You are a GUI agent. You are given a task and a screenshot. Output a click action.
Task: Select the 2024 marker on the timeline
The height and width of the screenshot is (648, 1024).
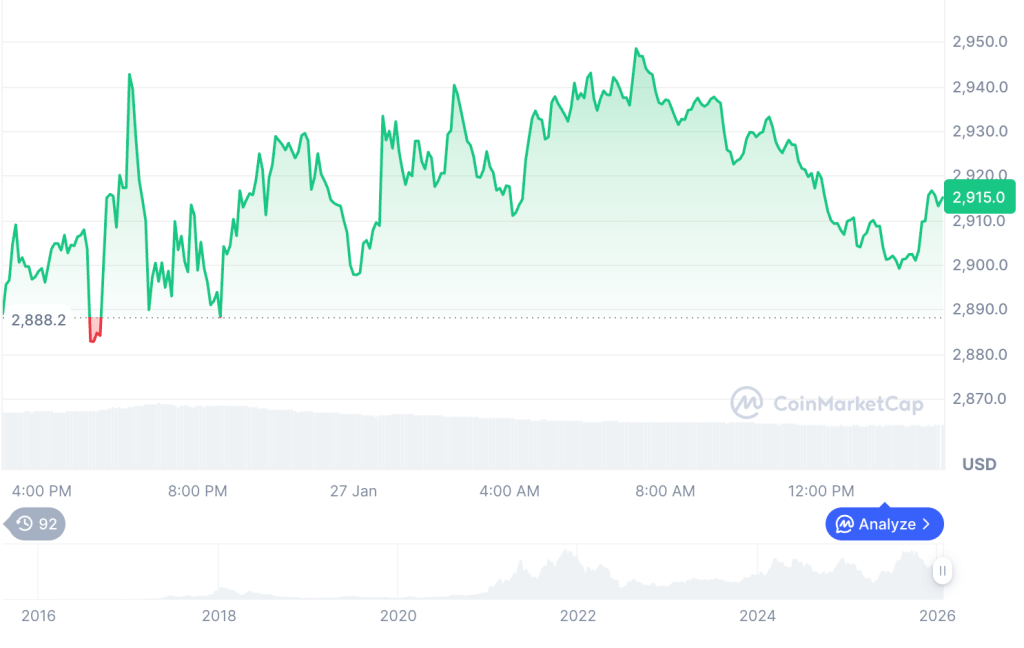tap(757, 616)
